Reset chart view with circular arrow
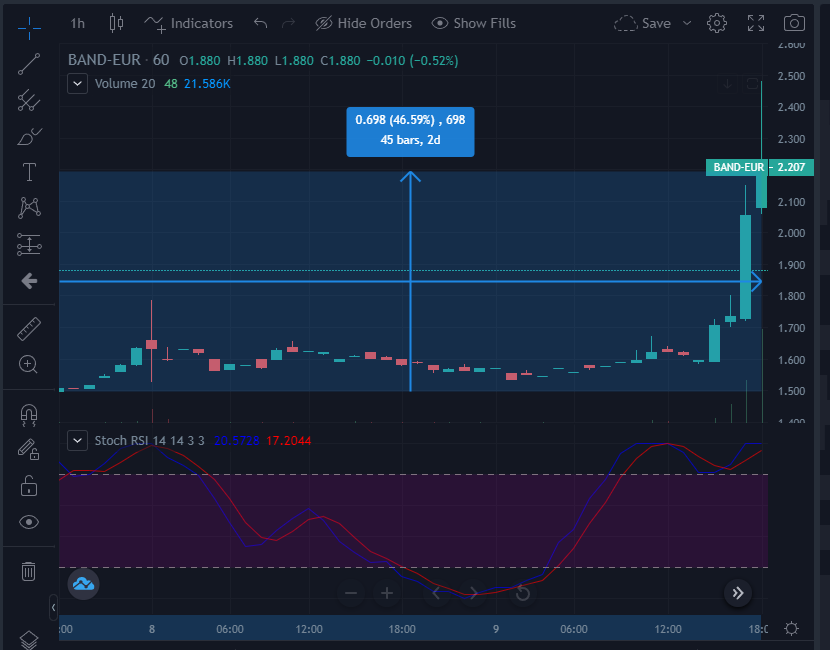 click(522, 593)
